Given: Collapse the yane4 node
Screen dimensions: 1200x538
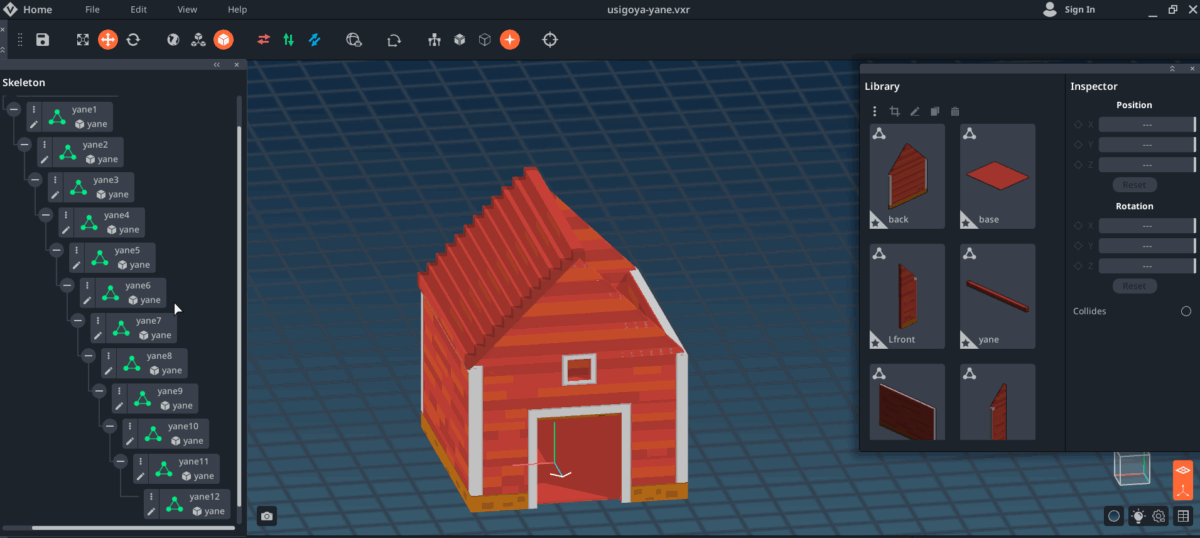Looking at the screenshot, I should (x=45, y=215).
